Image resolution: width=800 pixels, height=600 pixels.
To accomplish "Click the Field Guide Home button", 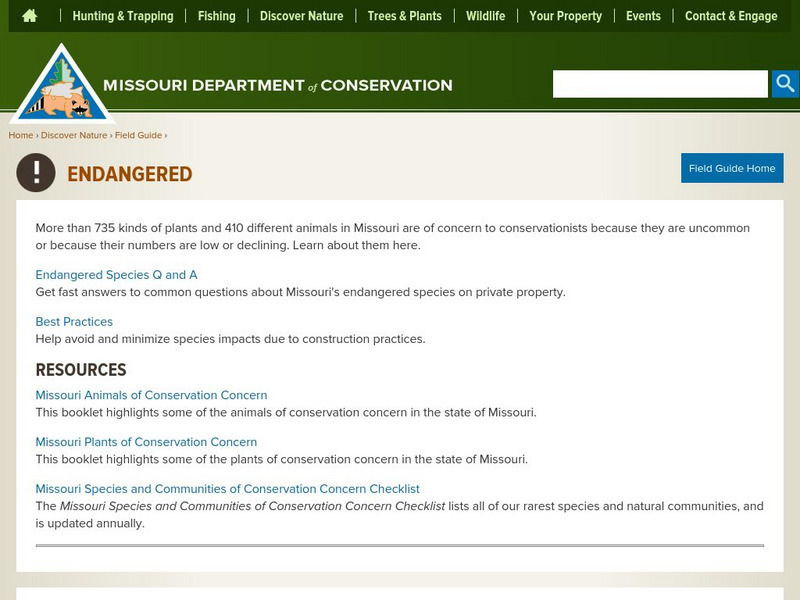I will (x=732, y=168).
